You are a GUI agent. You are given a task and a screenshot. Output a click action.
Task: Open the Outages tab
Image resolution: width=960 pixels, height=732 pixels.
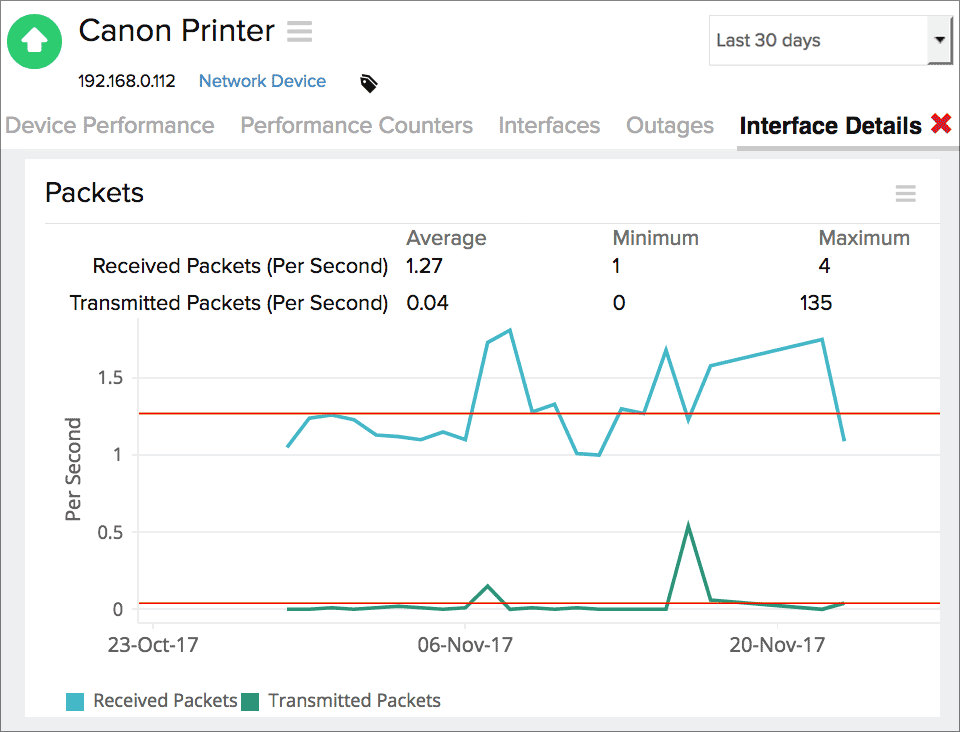tap(669, 125)
